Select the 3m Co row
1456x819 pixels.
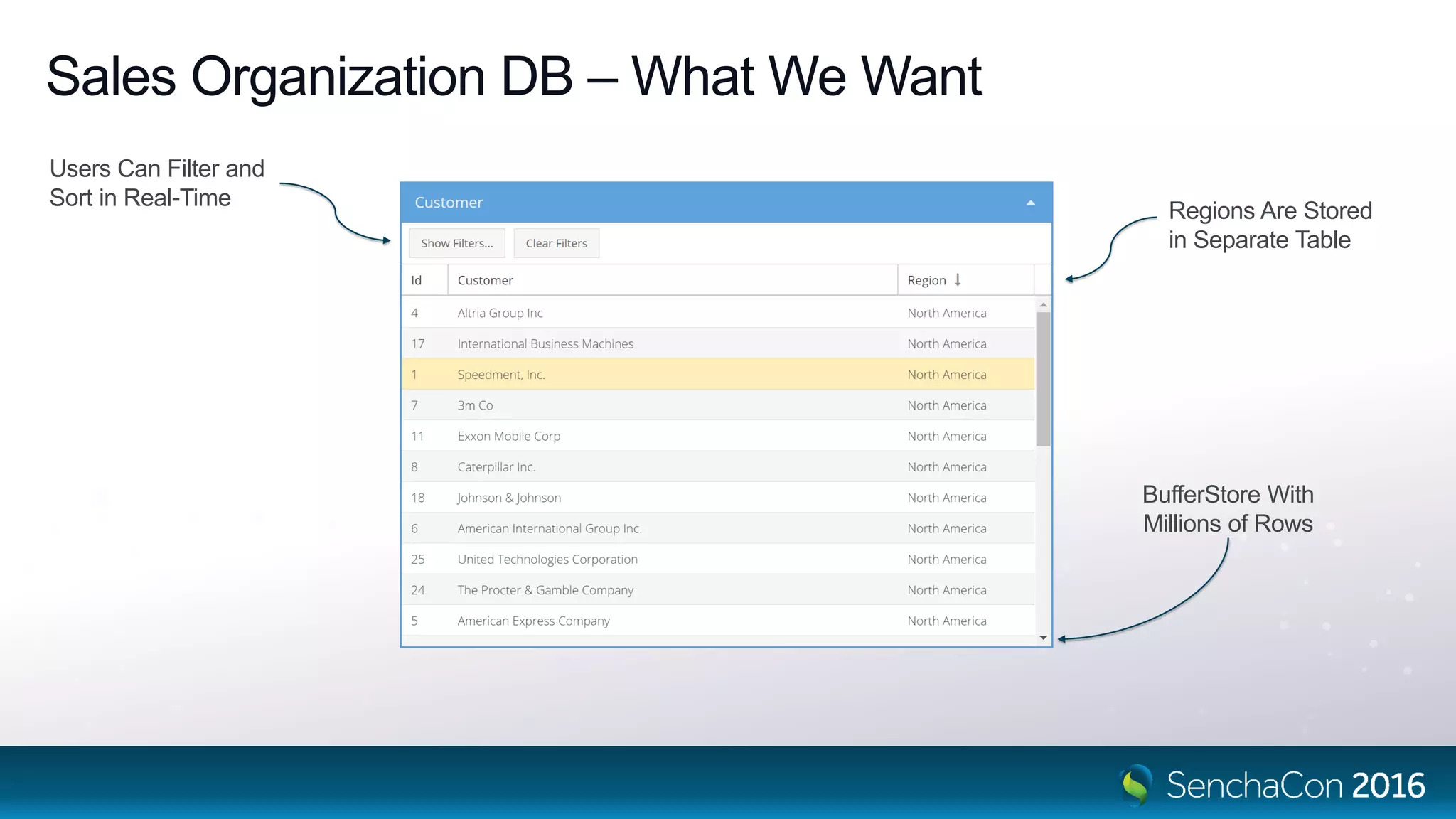coord(718,405)
